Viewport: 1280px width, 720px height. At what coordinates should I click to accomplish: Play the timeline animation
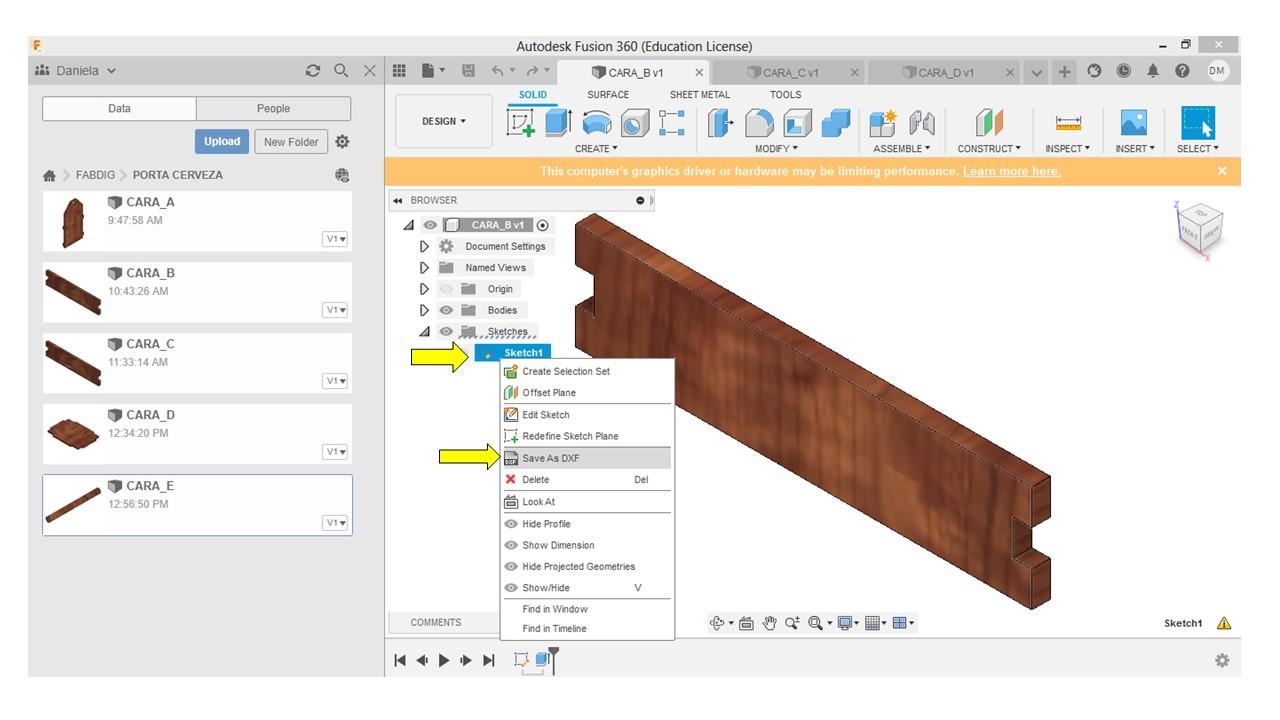(444, 660)
